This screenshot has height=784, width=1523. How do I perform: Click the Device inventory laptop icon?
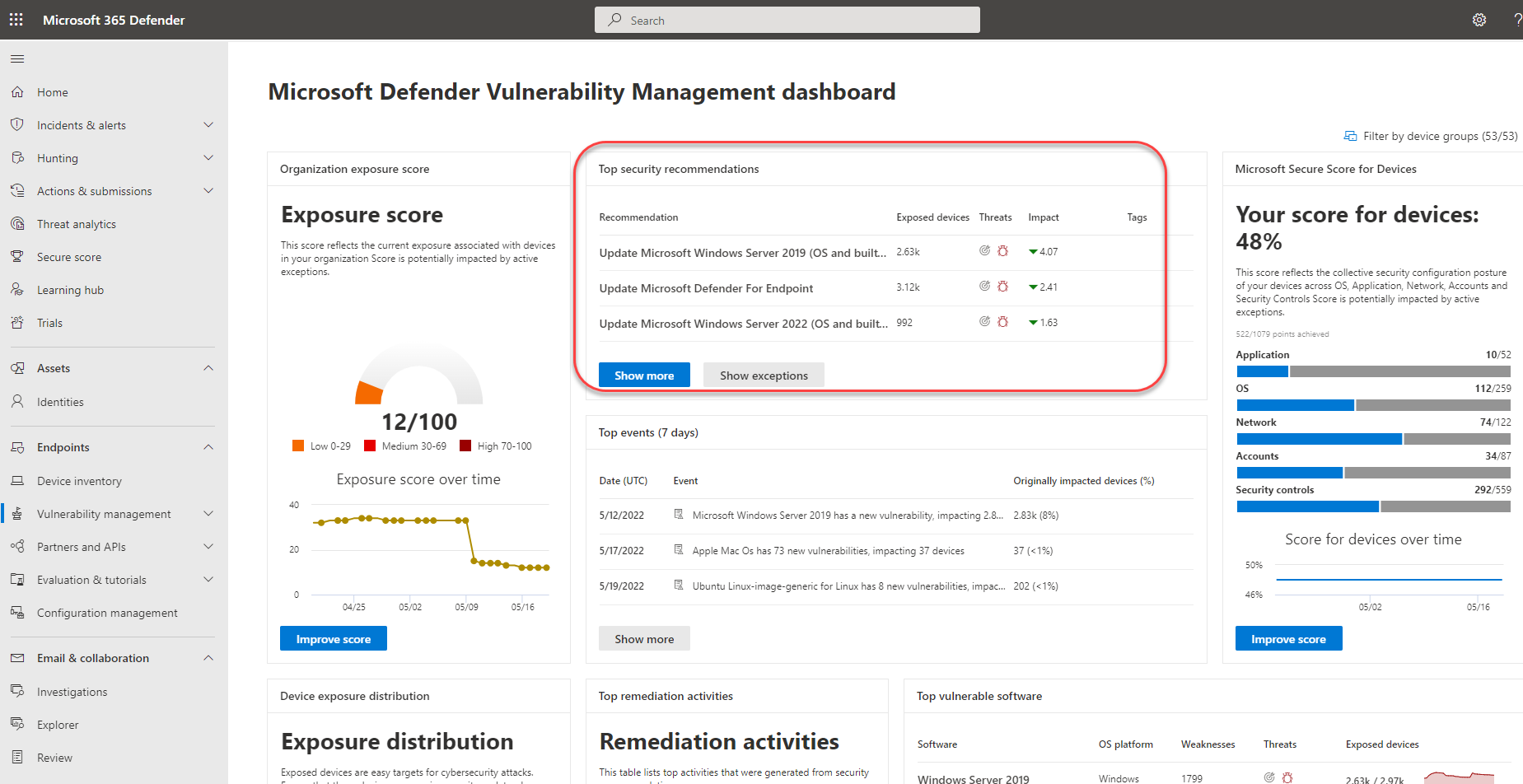(x=17, y=480)
